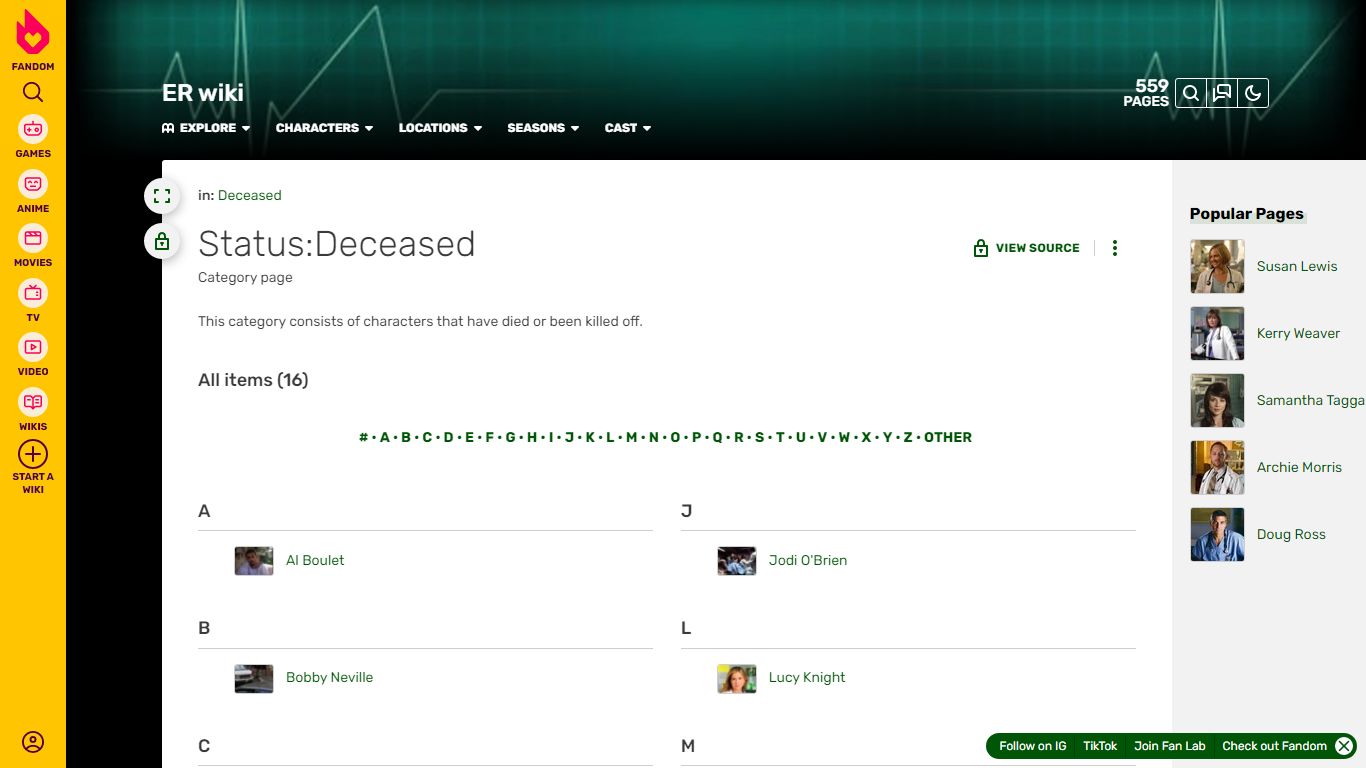Open the user profile icon

(x=33, y=742)
